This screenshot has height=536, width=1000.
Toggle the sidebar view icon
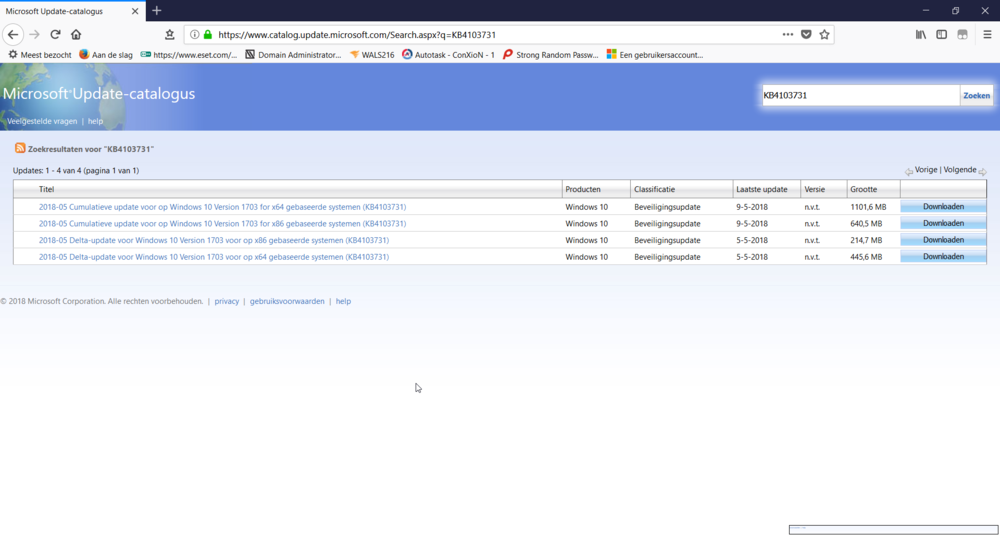[x=941, y=34]
